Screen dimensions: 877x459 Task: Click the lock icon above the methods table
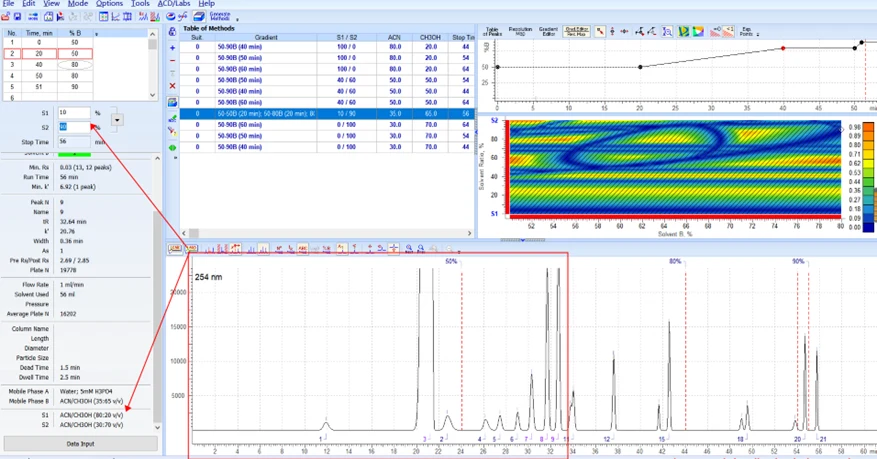pyautogui.click(x=172, y=32)
